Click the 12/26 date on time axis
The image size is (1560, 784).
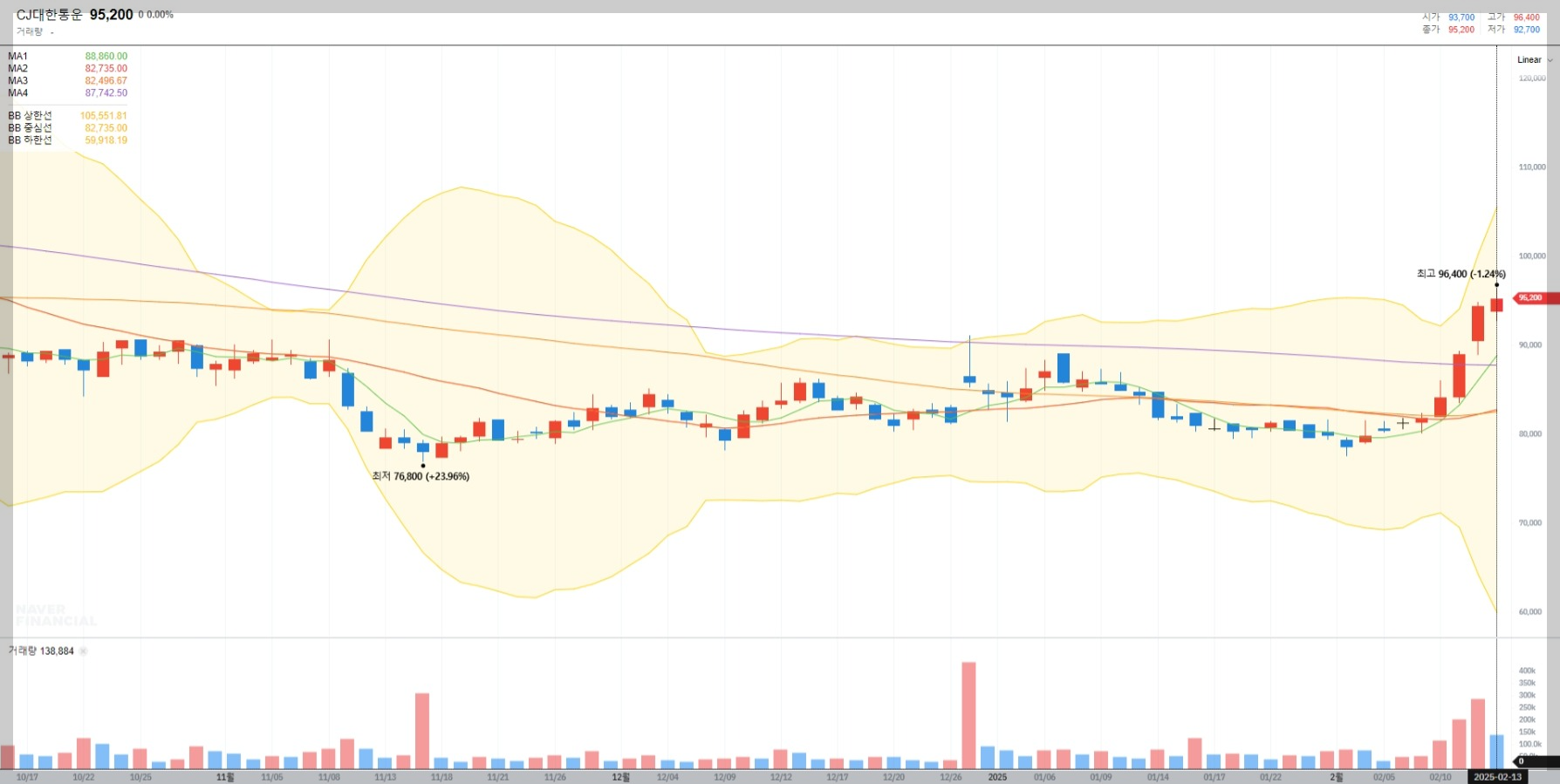click(x=951, y=777)
